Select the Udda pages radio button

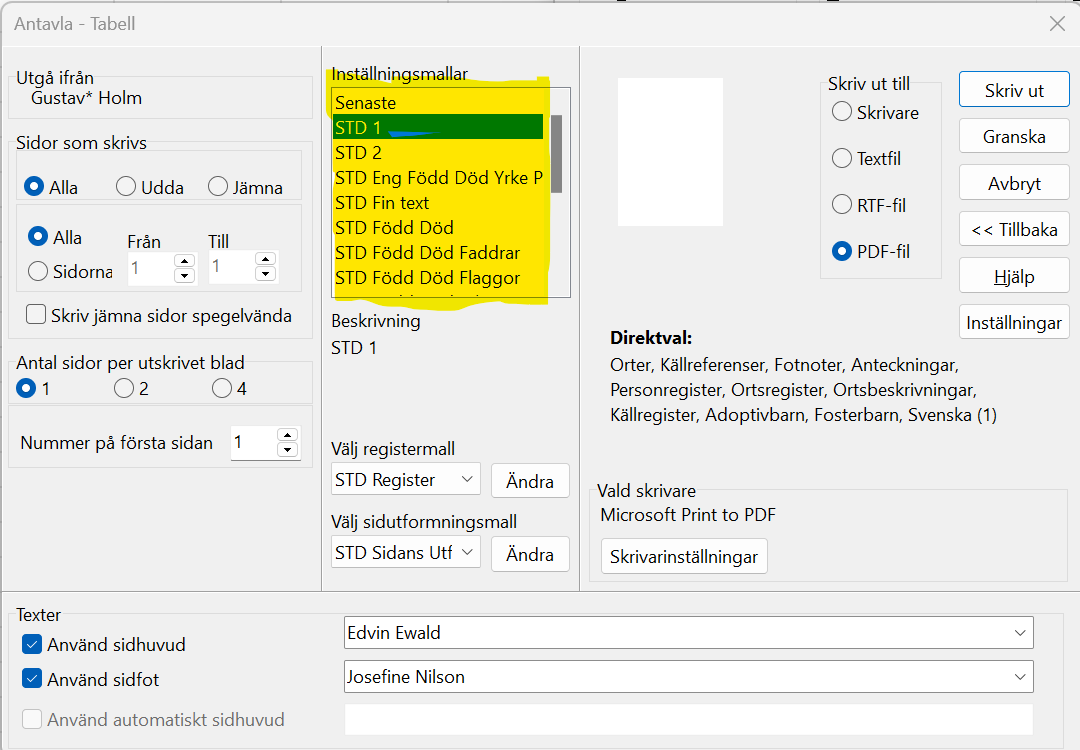coord(126,187)
